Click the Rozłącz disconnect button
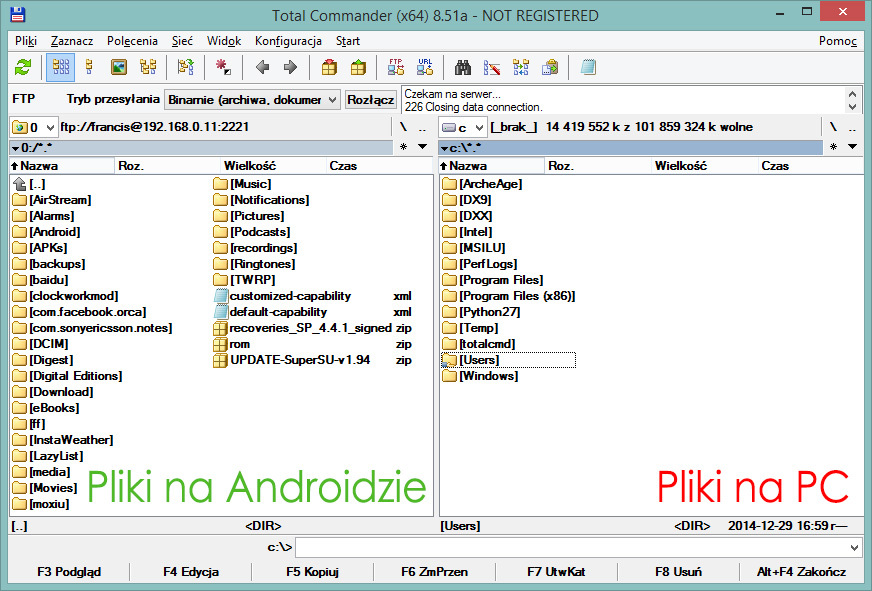Screen dimensions: 872x591 click(x=370, y=100)
